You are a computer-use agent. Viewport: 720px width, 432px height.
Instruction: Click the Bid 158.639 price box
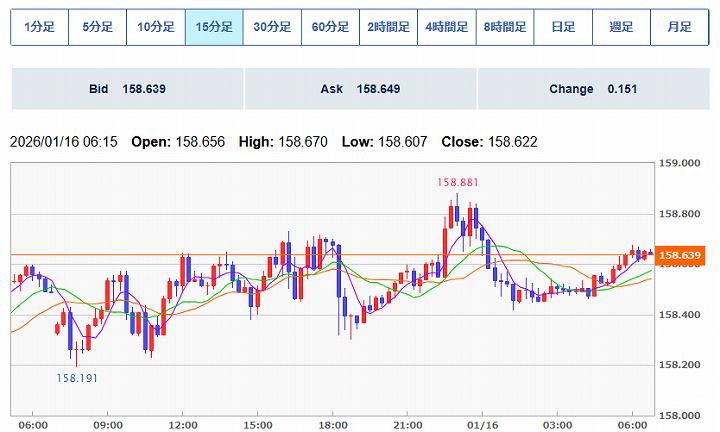click(126, 89)
